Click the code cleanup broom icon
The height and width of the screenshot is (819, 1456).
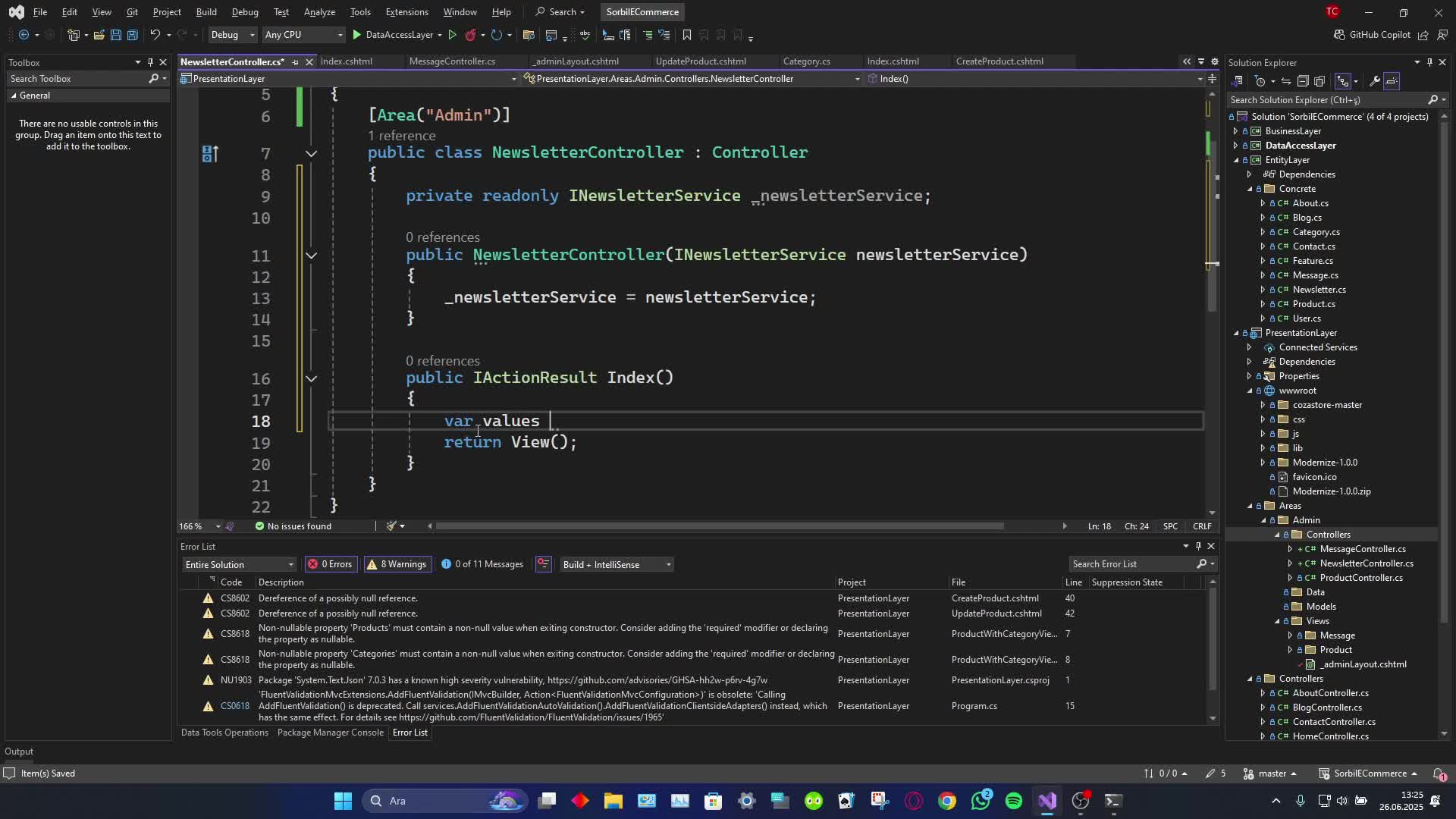[x=391, y=526]
